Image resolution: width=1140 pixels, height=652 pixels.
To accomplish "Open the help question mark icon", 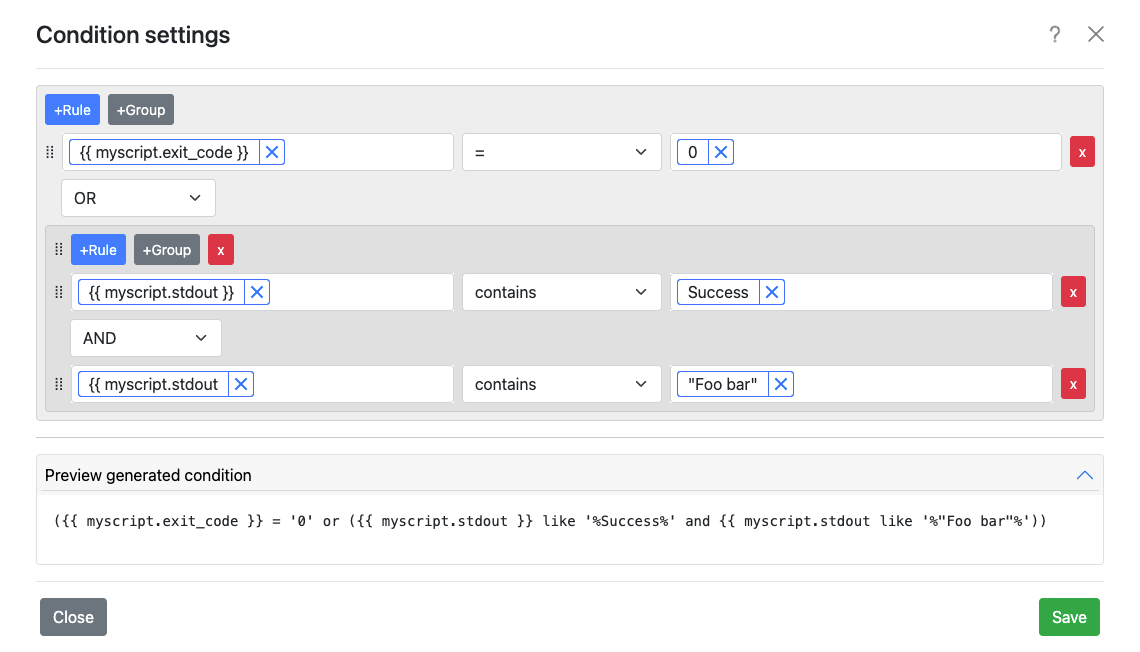I will point(1054,35).
